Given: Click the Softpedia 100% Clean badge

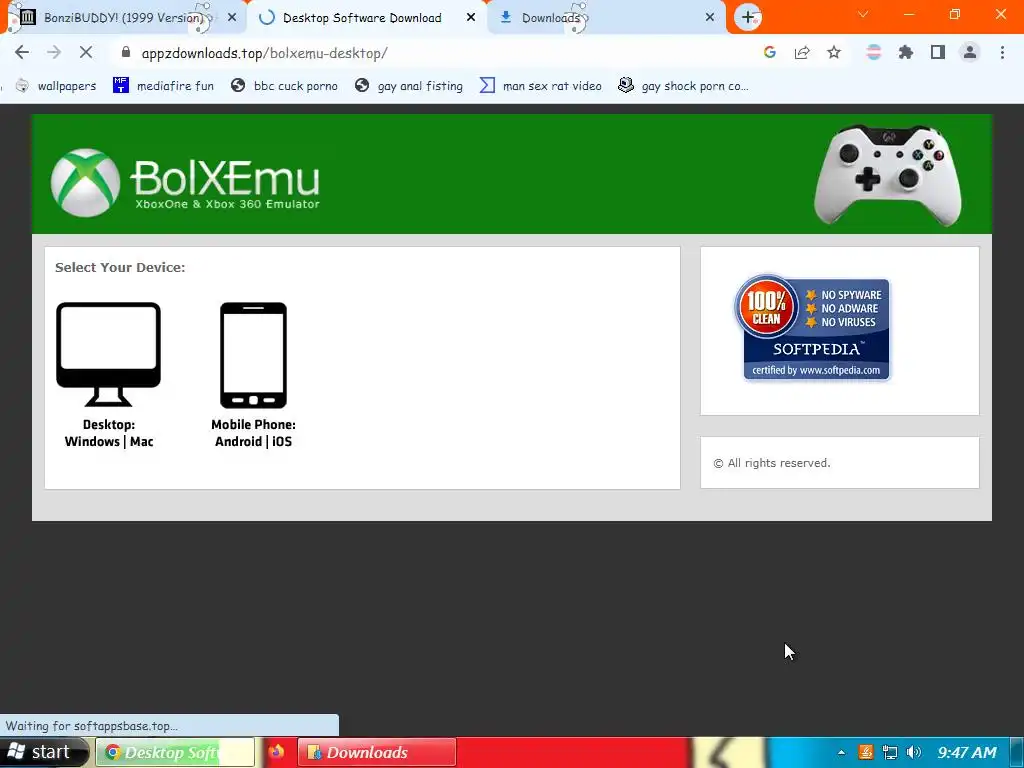Looking at the screenshot, I should pyautogui.click(x=814, y=328).
